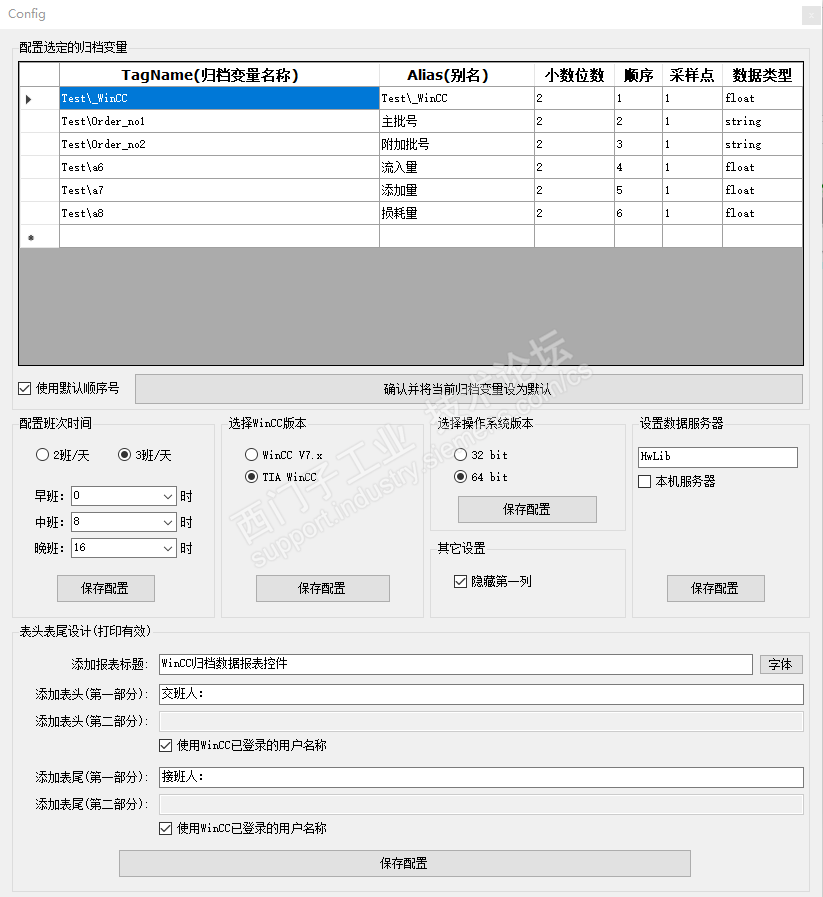Screen dimensions: 823x897
Task: Open the 早班 hour dropdown
Action: click(168, 496)
